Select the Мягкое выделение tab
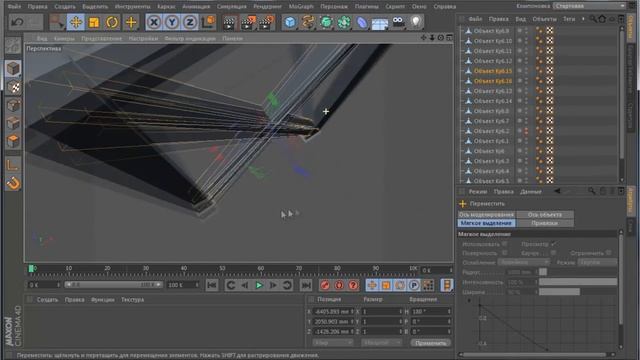Viewport: 640px width, 360px height. point(486,223)
